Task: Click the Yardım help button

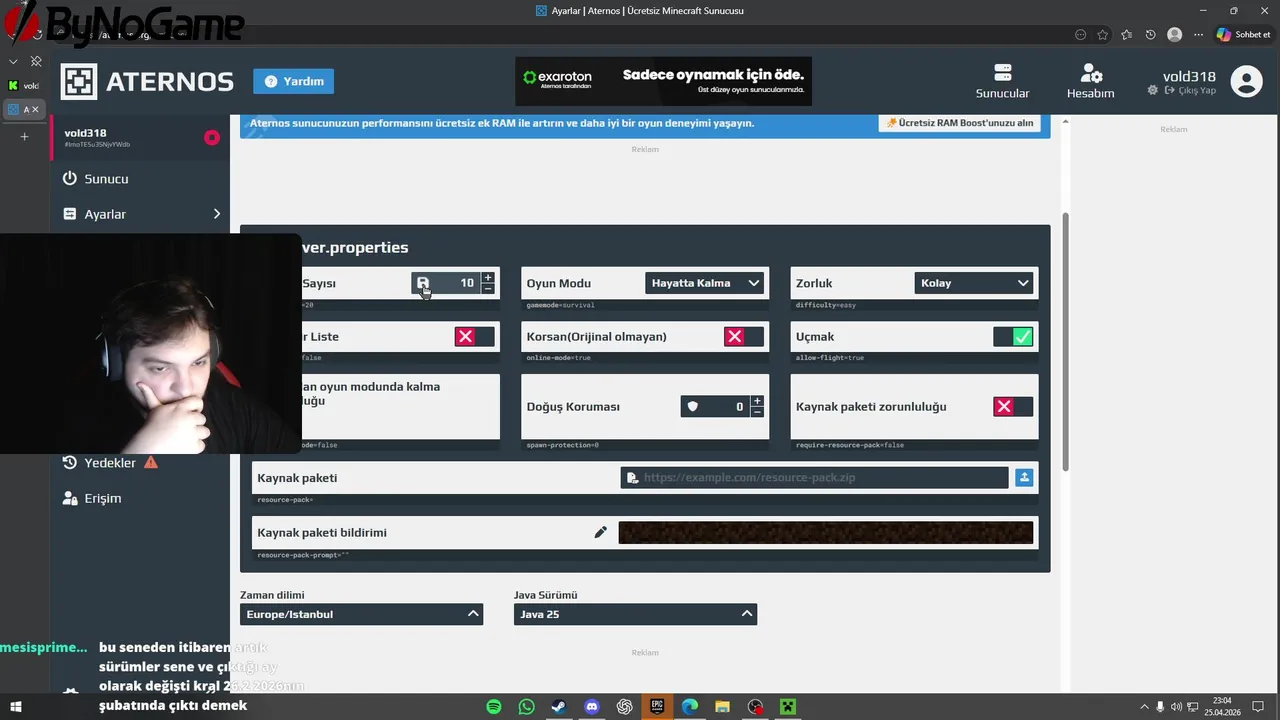Action: click(294, 81)
